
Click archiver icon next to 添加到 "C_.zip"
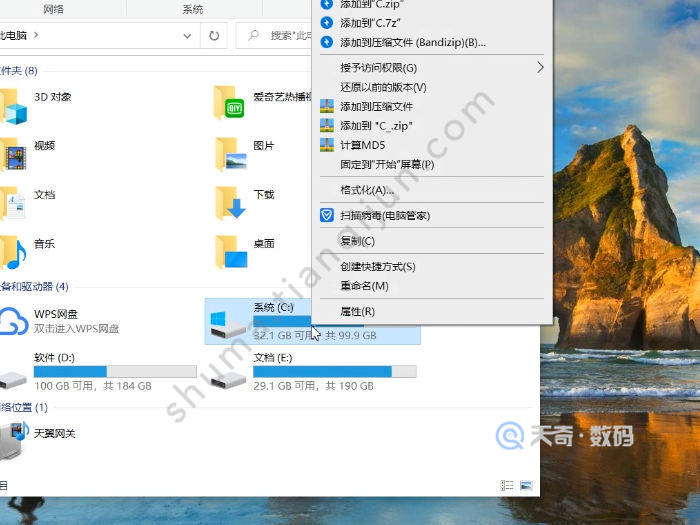327,125
